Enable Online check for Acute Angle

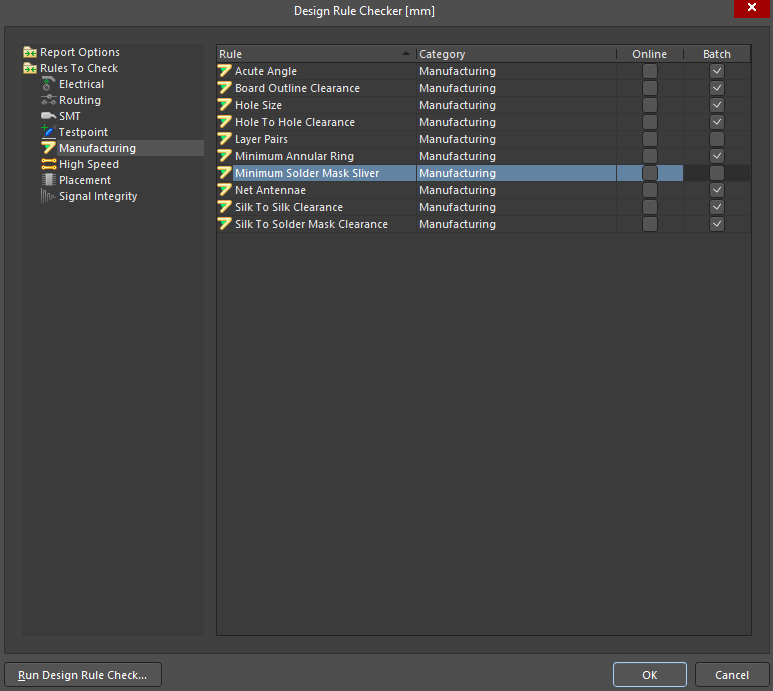[x=650, y=72]
